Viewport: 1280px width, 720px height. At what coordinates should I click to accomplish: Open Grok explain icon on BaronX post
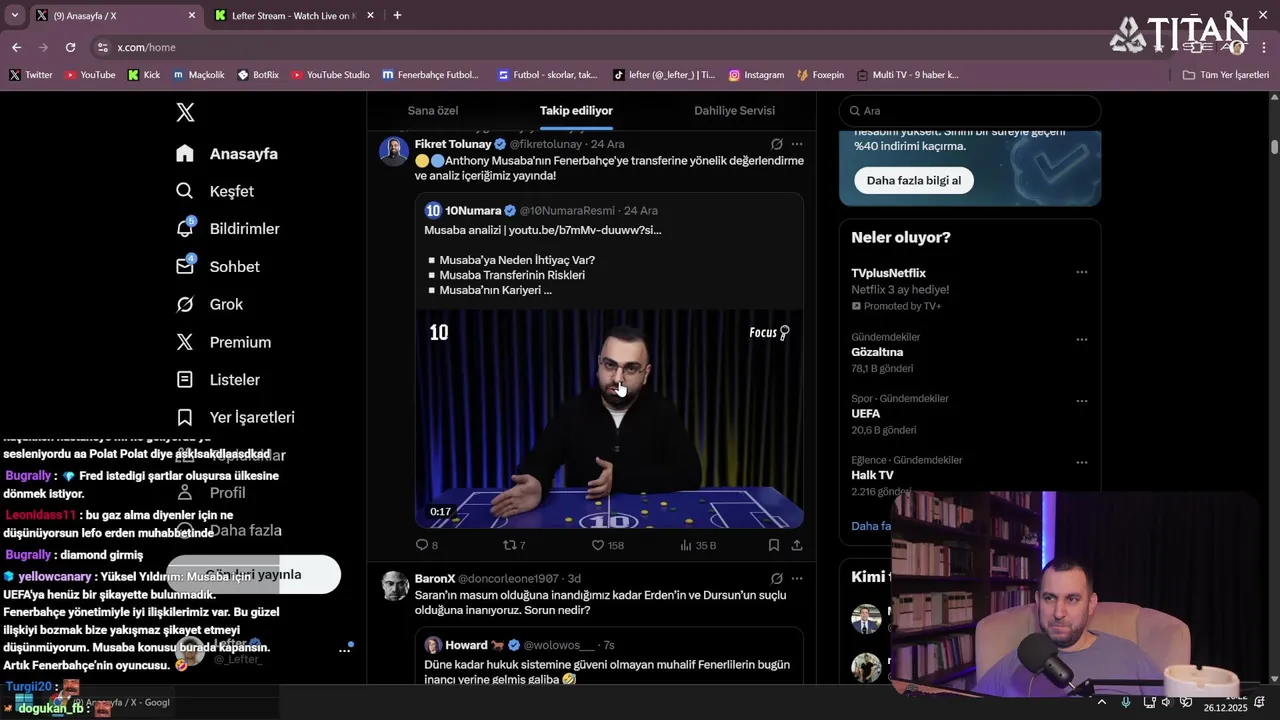pos(777,578)
